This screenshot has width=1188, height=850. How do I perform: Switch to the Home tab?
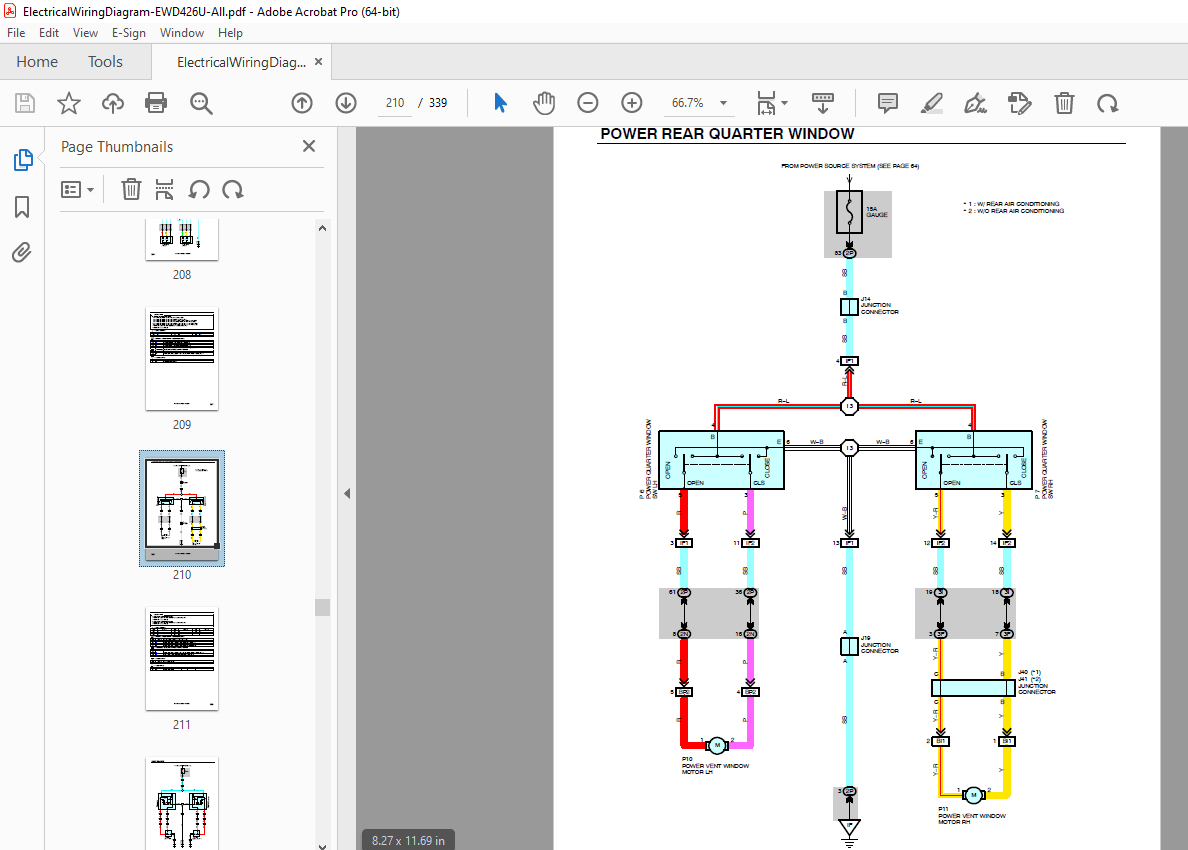pyautogui.click(x=37, y=61)
